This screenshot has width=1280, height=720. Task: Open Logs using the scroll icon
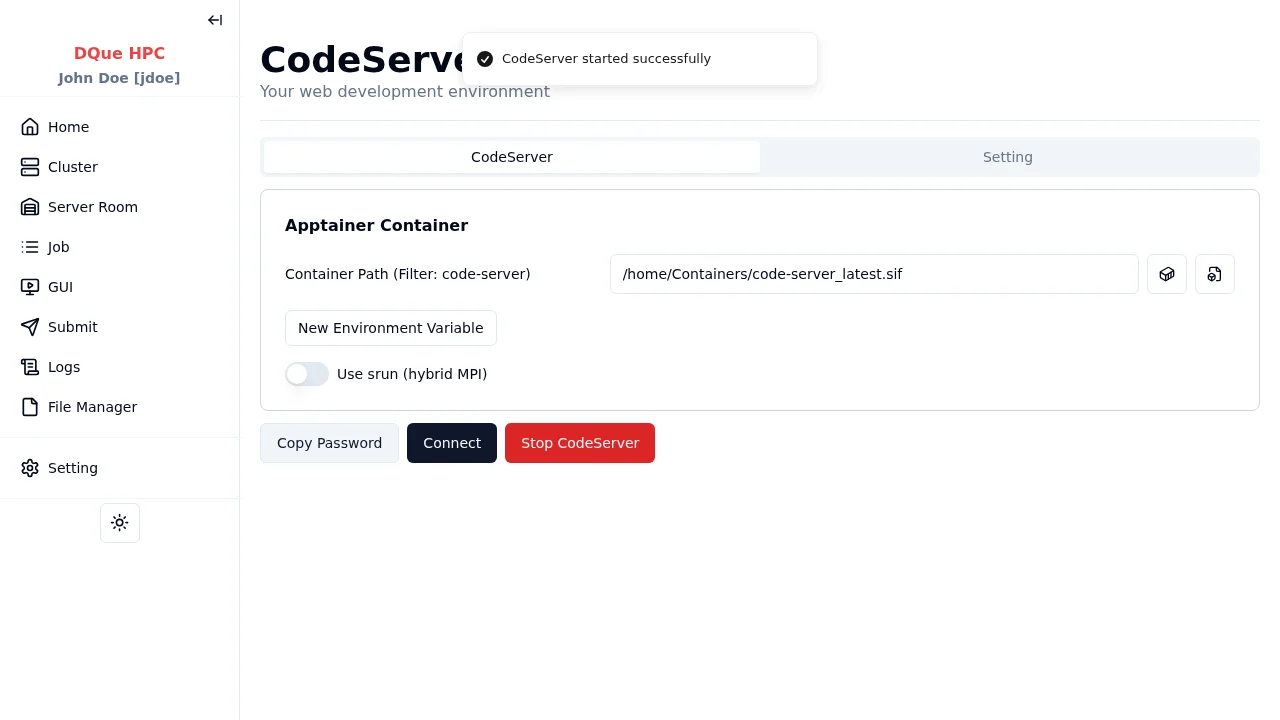30,367
